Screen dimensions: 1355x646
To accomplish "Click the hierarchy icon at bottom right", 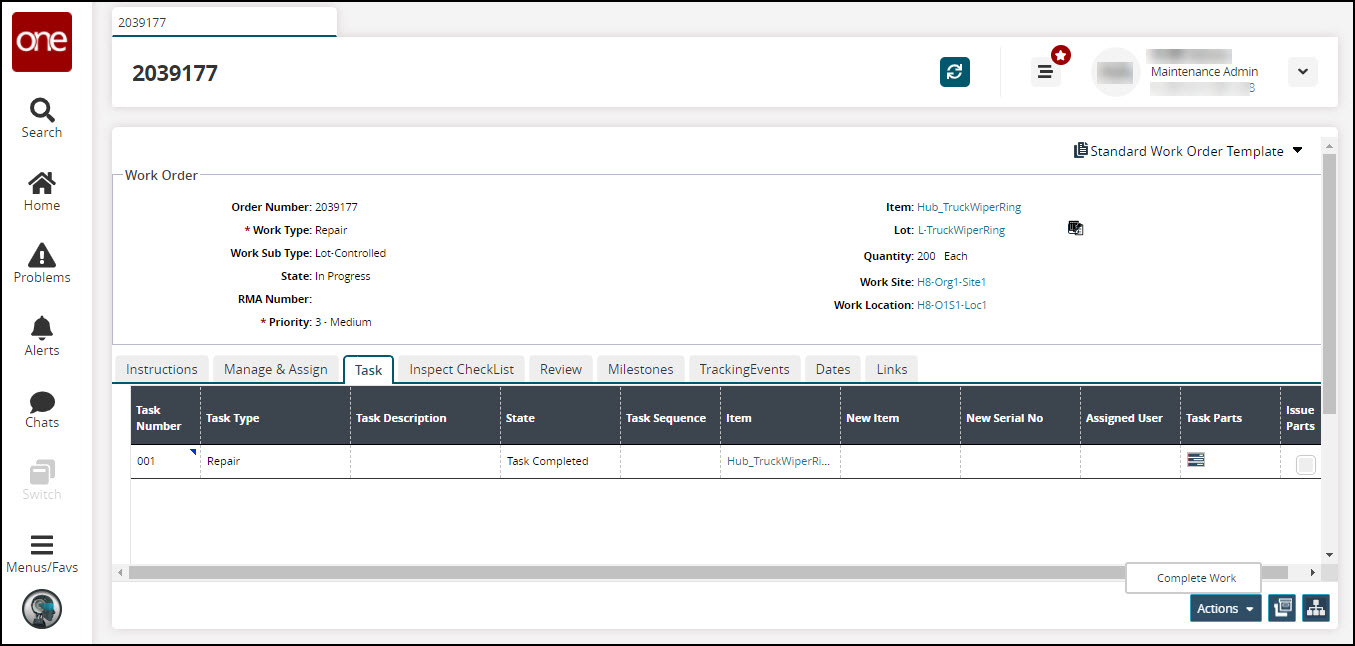I will (x=1316, y=608).
